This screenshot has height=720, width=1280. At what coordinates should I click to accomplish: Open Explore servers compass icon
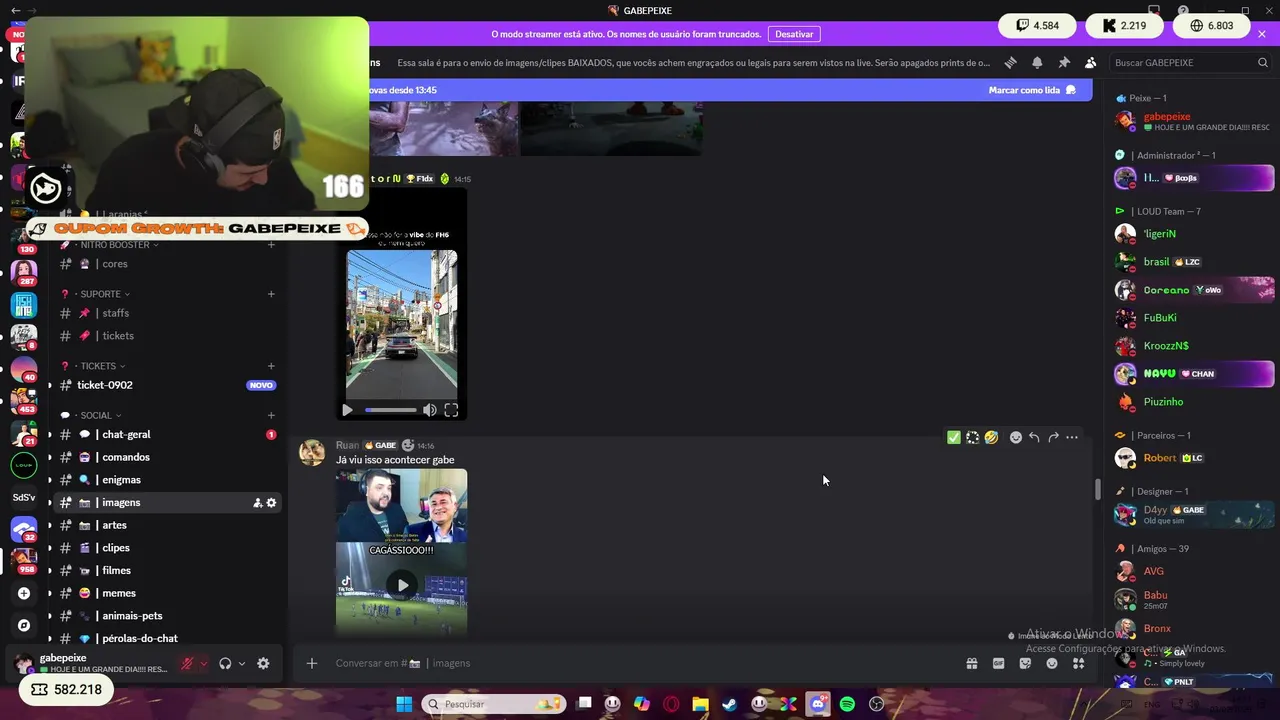24,625
